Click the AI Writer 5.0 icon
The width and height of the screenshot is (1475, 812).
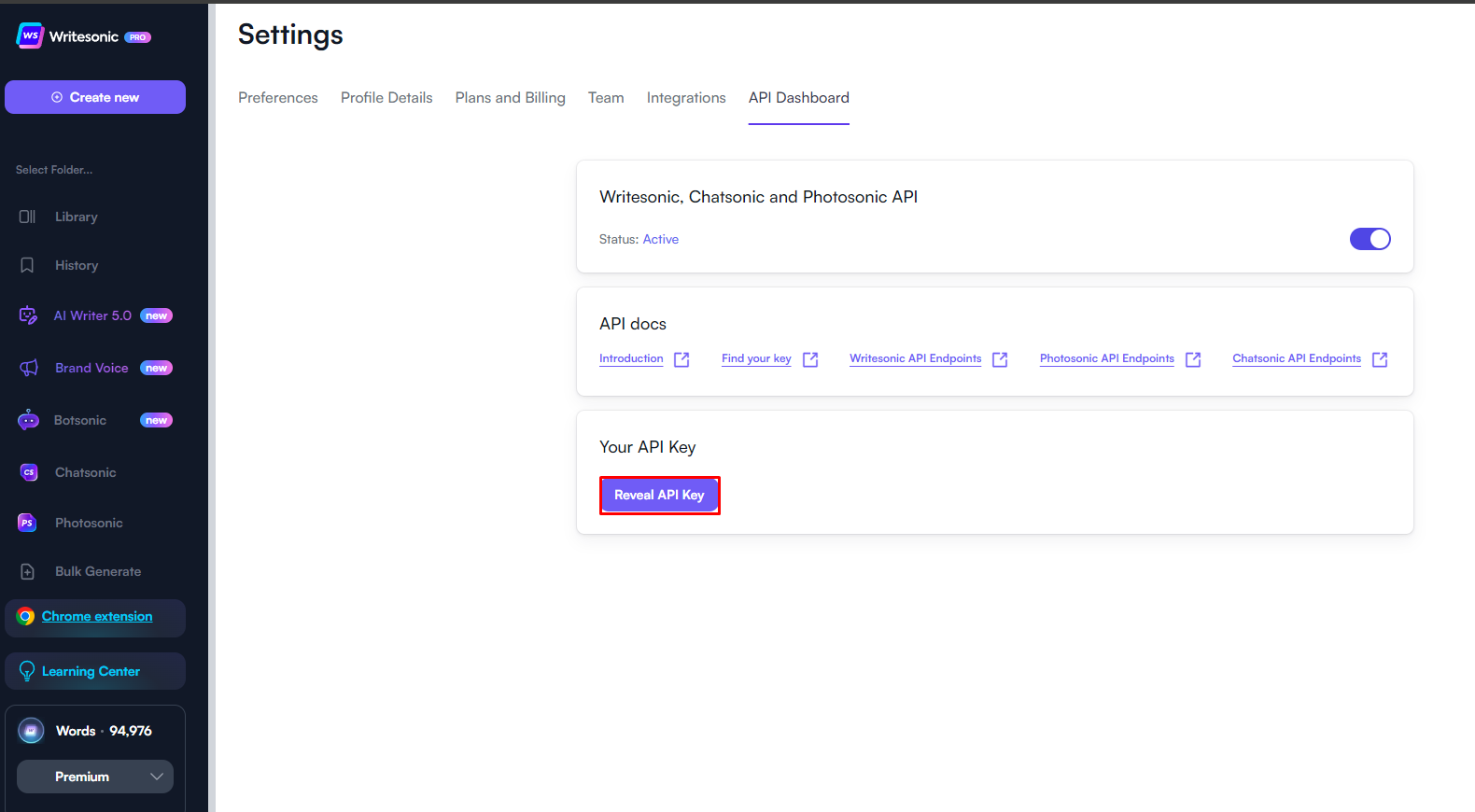point(28,315)
